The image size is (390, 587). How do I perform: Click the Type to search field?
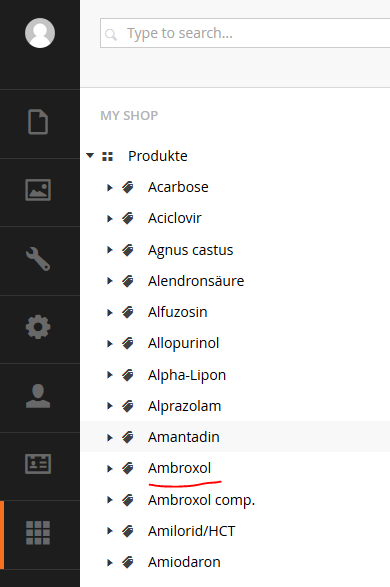point(245,33)
